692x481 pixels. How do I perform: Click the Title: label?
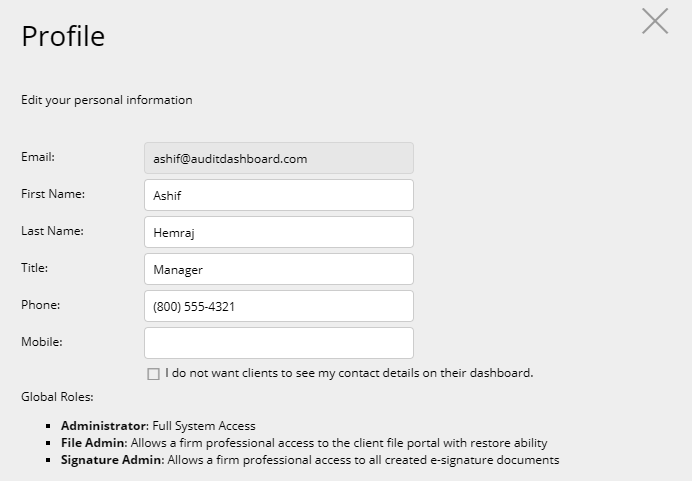click(34, 268)
